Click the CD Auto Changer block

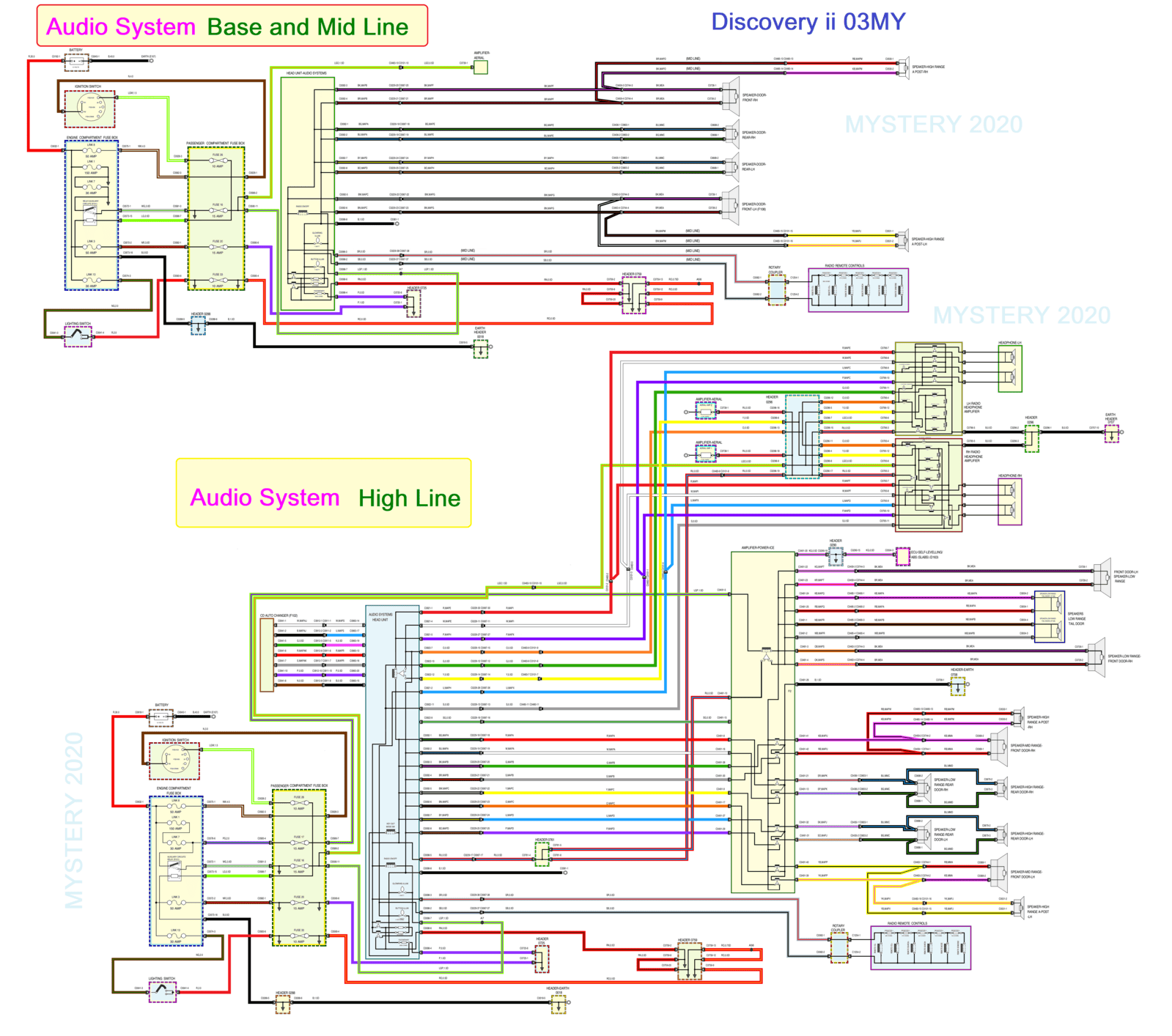tap(266, 655)
